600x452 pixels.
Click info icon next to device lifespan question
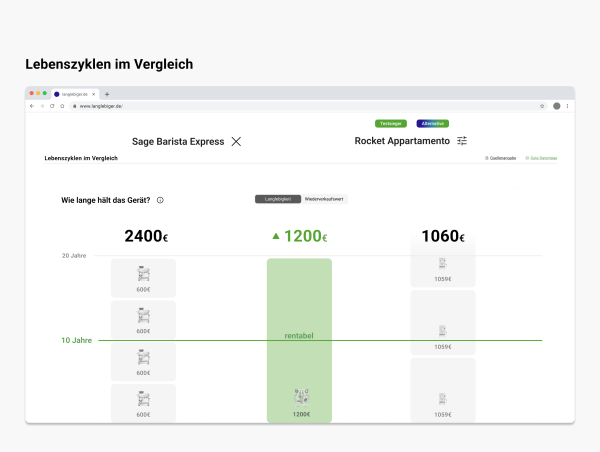pyautogui.click(x=160, y=200)
